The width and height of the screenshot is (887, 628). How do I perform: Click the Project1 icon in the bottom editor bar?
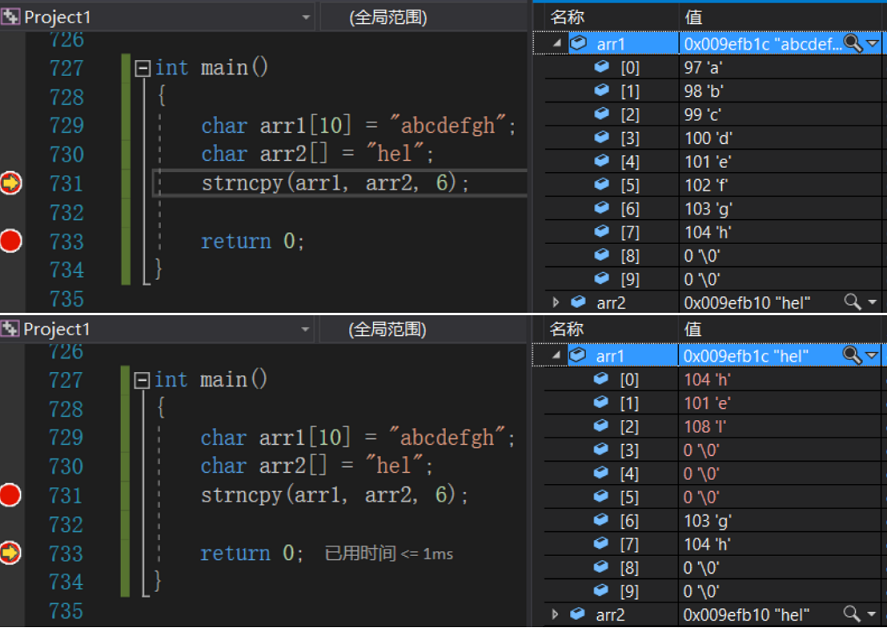(10, 329)
